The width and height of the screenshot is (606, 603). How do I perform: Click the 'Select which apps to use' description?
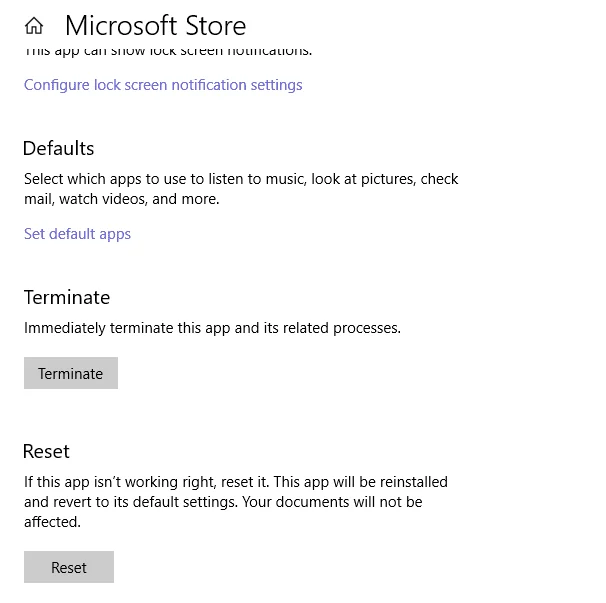(241, 189)
